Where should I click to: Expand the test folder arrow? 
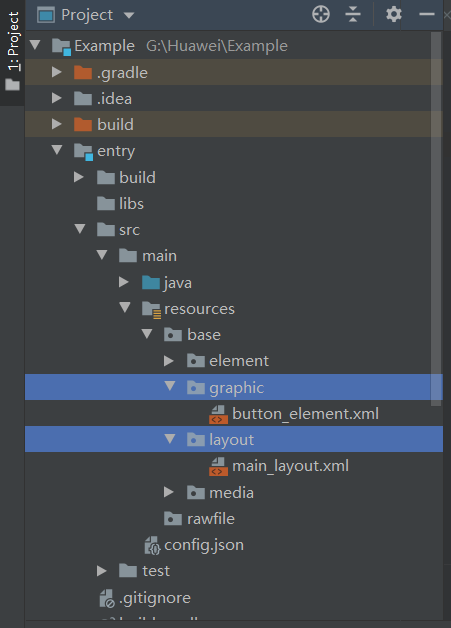click(102, 571)
